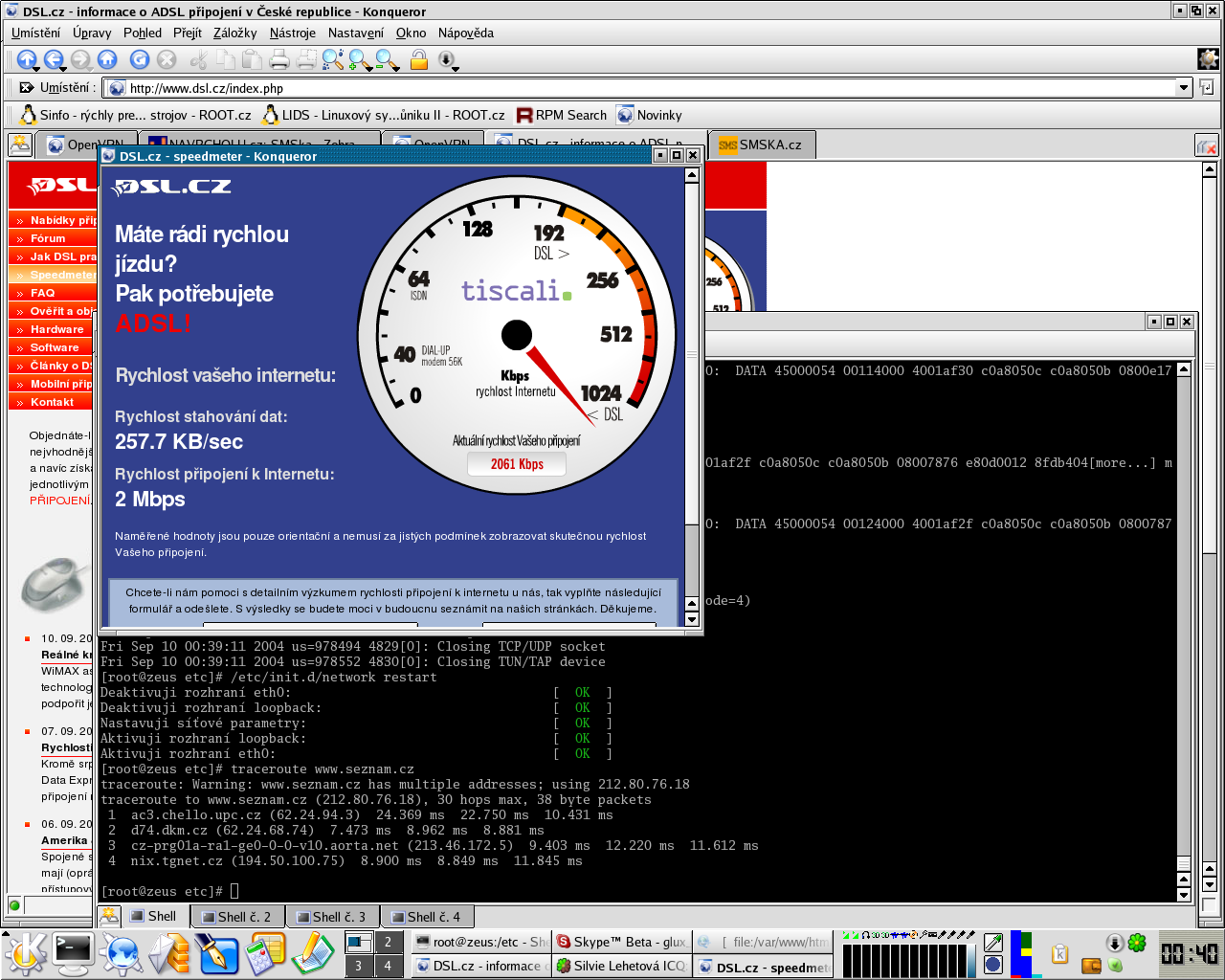Print the page with the printer icon
This screenshot has height=980, width=1225.
click(279, 59)
